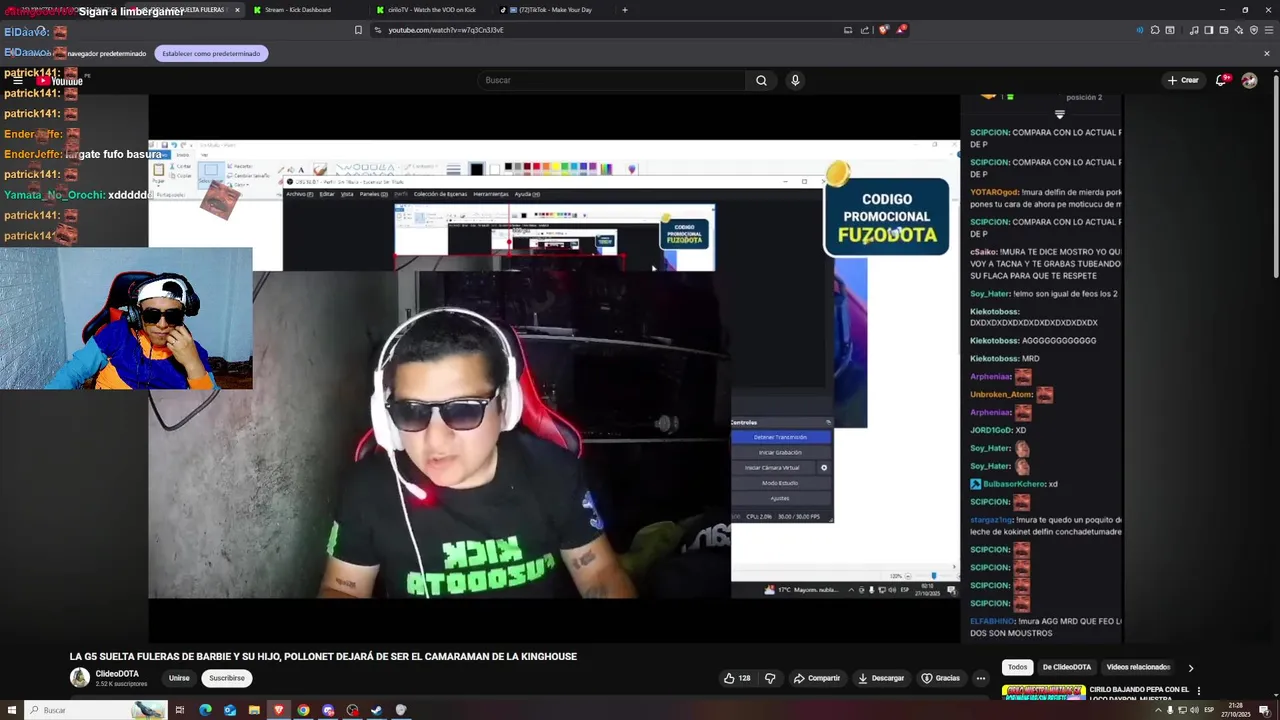Open the CIRILO BAJANDO PEPA recommended video thumbnail
The width and height of the screenshot is (1280, 720).
click(1044, 692)
